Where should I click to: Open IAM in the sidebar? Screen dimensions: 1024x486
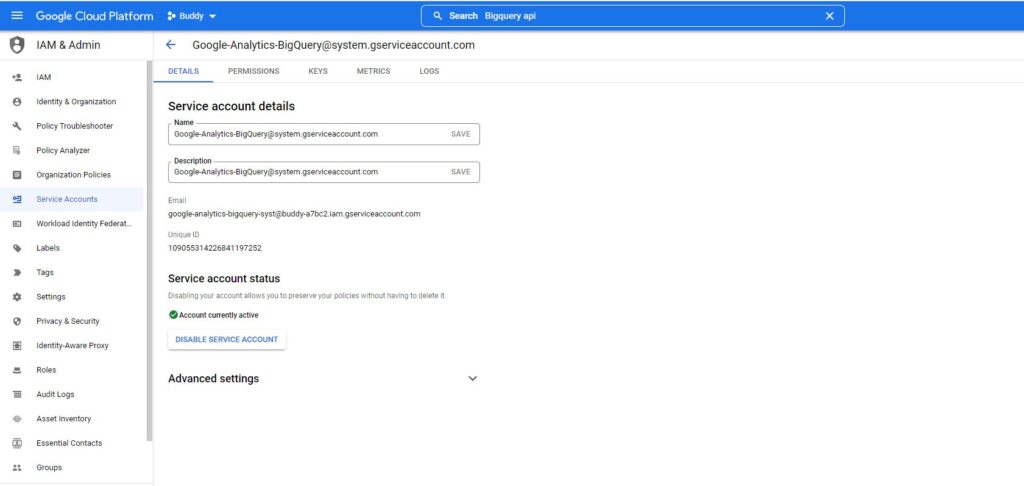click(44, 77)
